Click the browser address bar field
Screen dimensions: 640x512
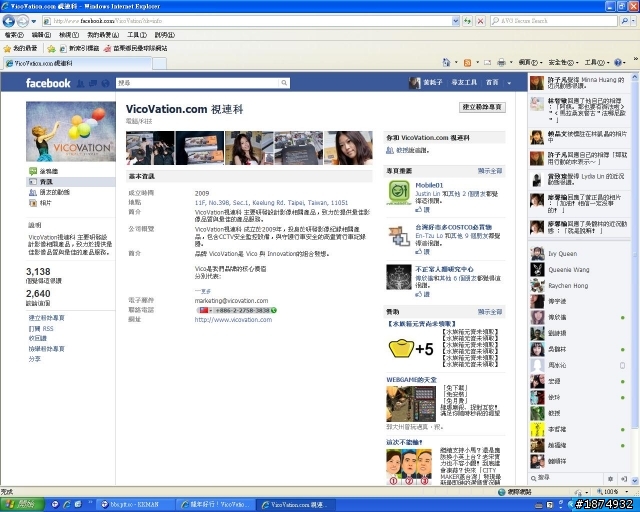pyautogui.click(x=247, y=21)
